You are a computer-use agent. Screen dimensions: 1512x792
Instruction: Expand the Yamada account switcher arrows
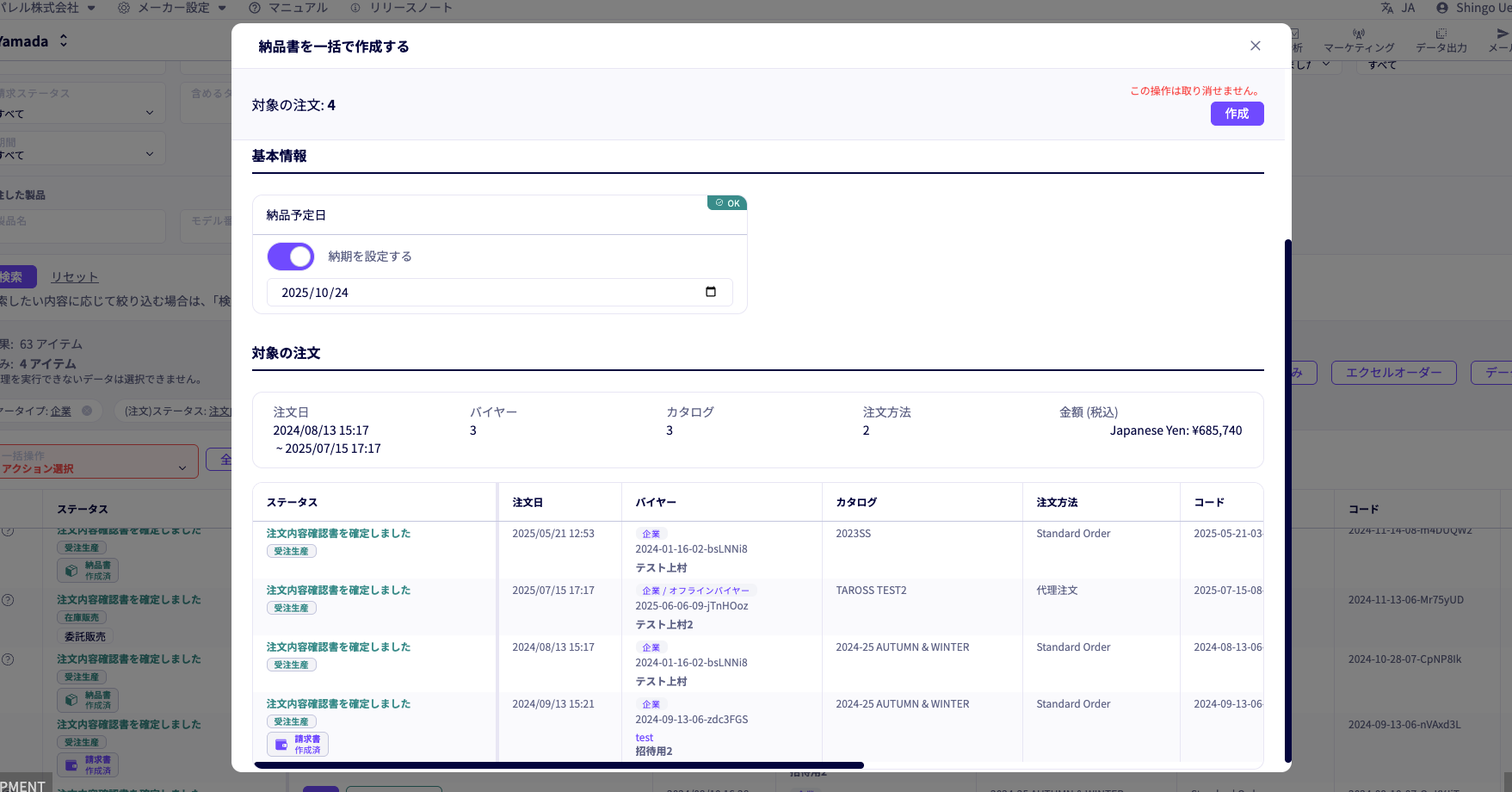pos(63,41)
